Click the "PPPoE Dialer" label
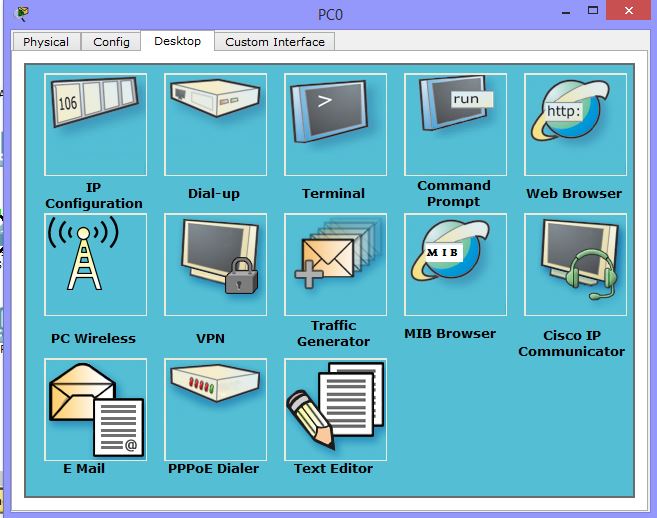The height and width of the screenshot is (518, 657). coord(213,469)
